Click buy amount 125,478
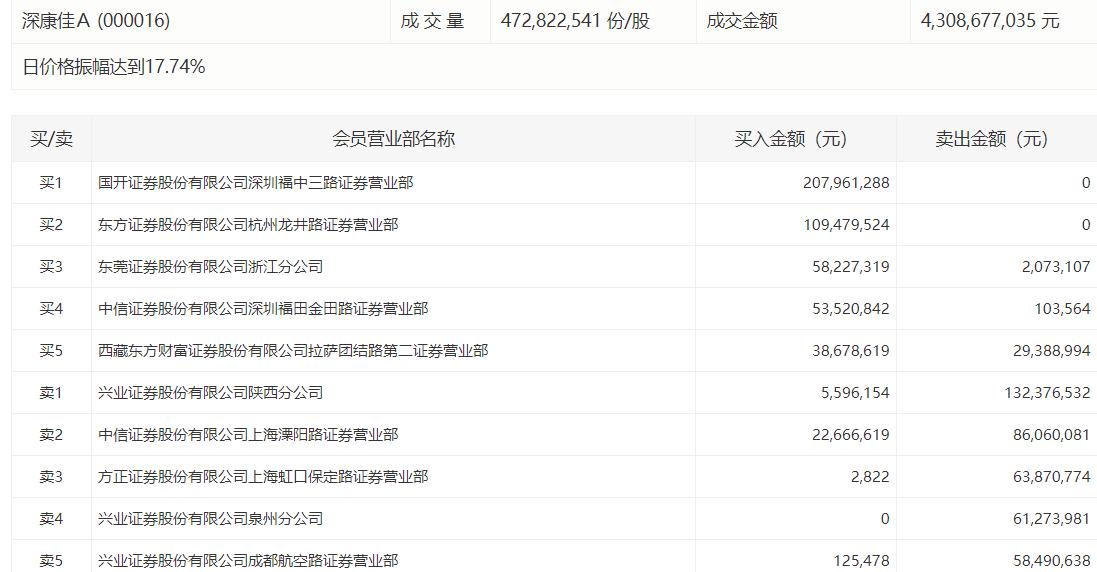1097x572 pixels. pyautogui.click(x=861, y=561)
